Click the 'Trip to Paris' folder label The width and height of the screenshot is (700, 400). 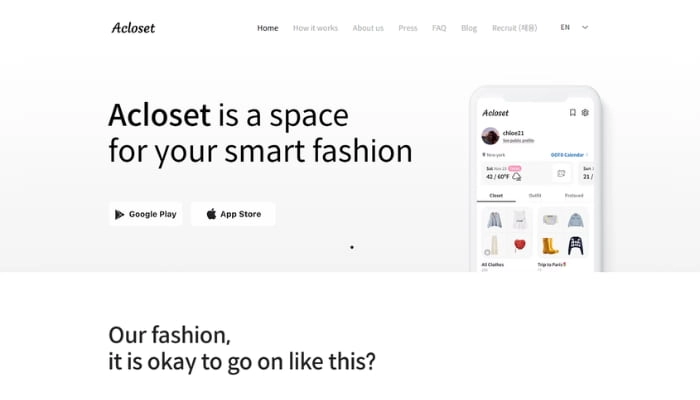552,265
